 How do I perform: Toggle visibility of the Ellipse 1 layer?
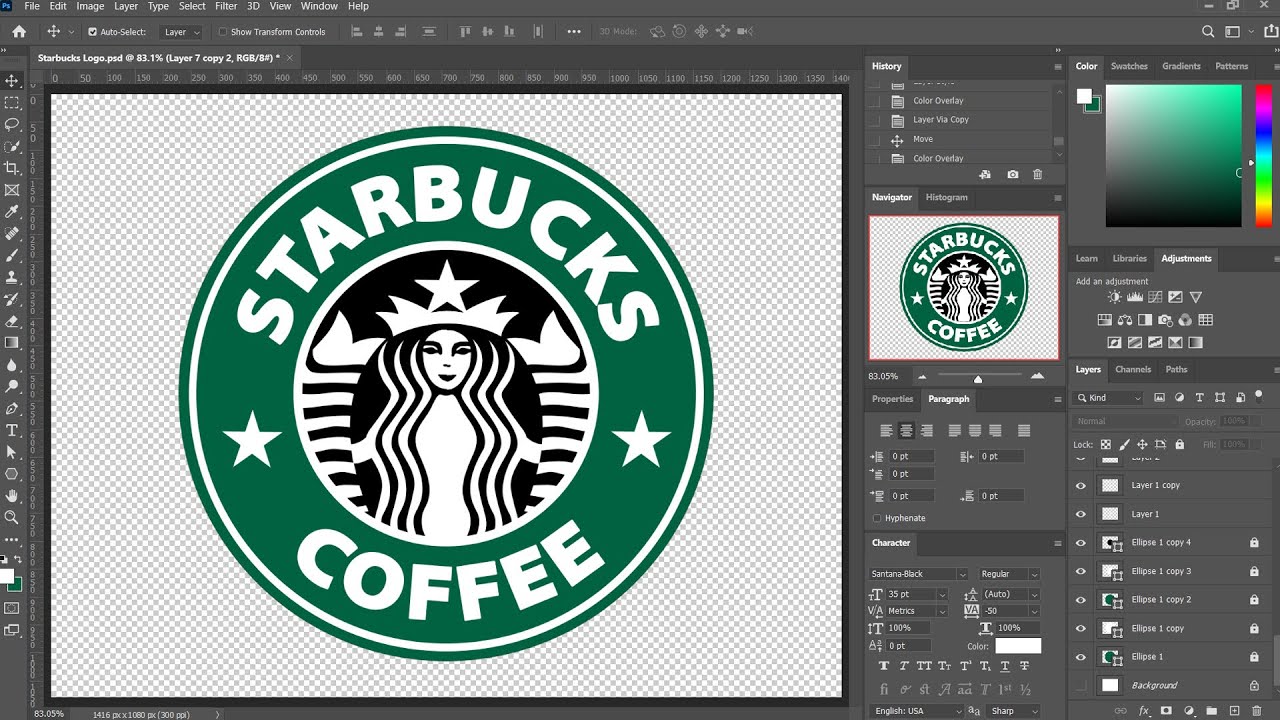tap(1080, 657)
